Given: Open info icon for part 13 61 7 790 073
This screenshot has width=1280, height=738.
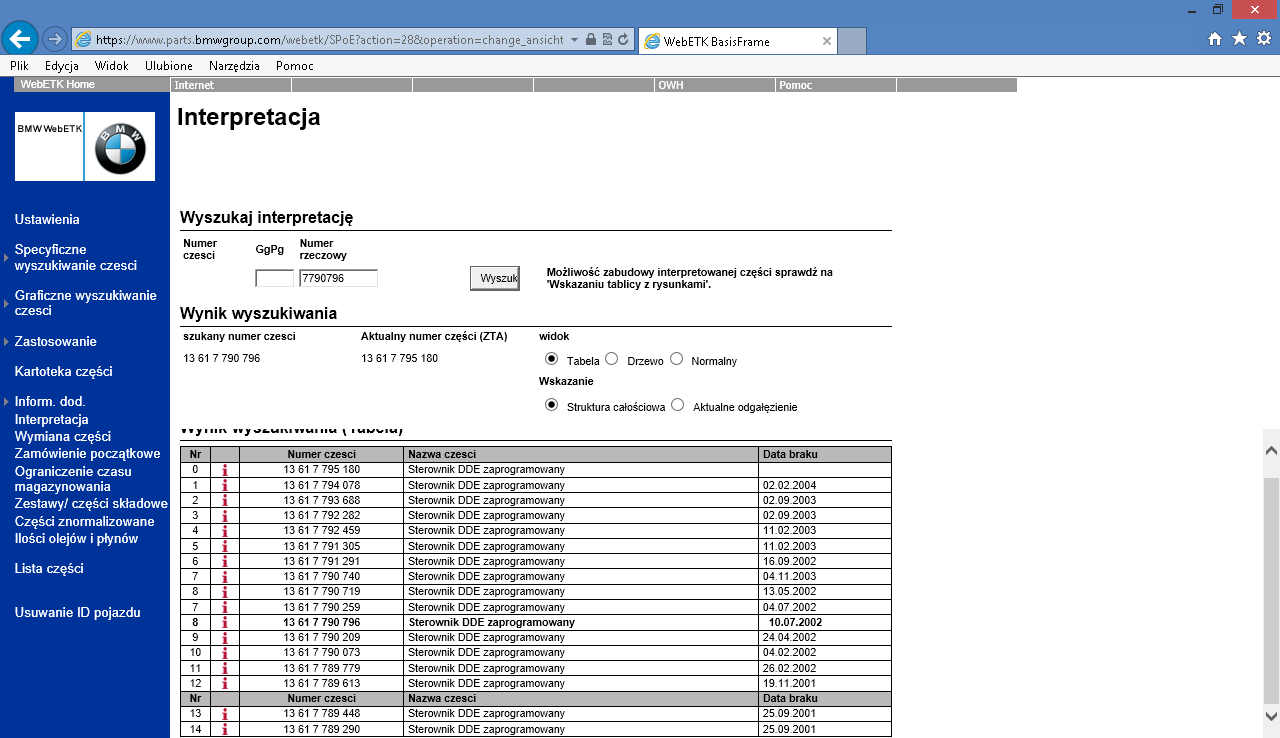Looking at the screenshot, I should [225, 653].
